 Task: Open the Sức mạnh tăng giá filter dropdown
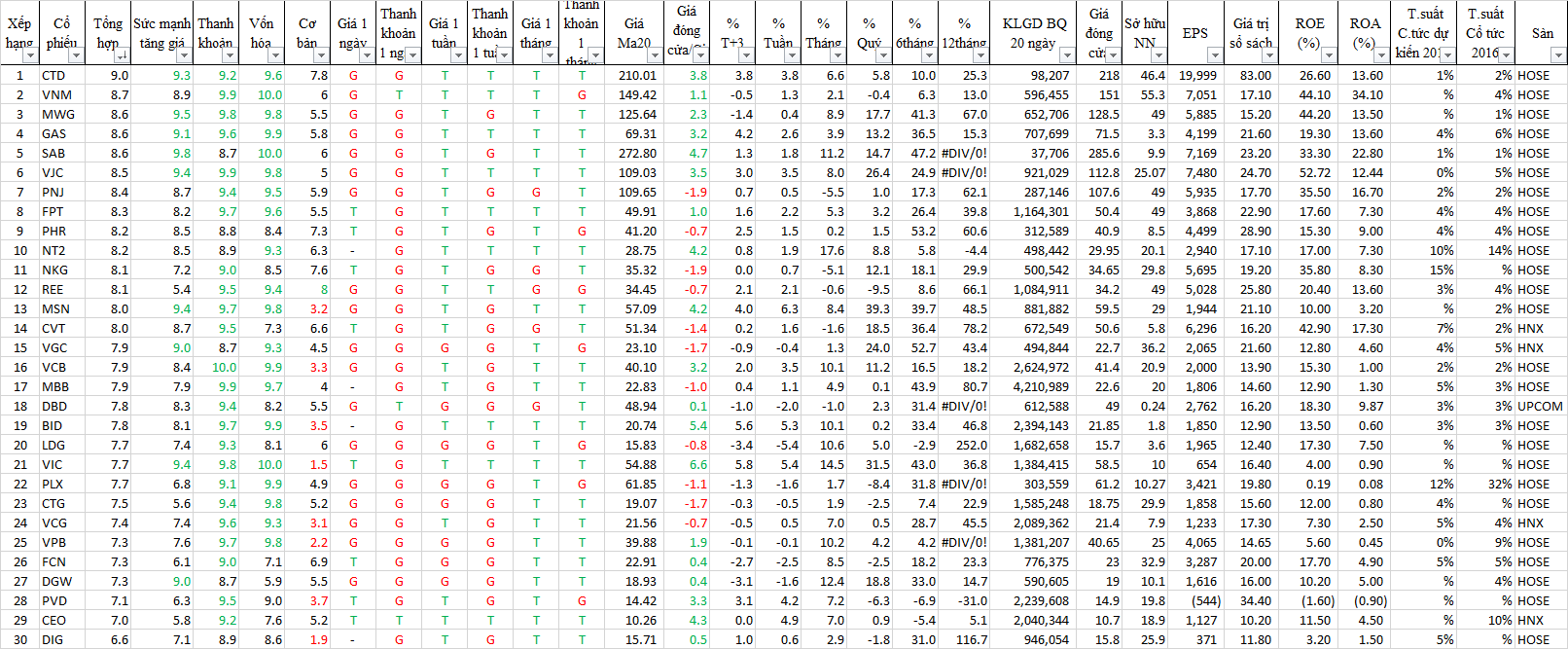[184, 55]
